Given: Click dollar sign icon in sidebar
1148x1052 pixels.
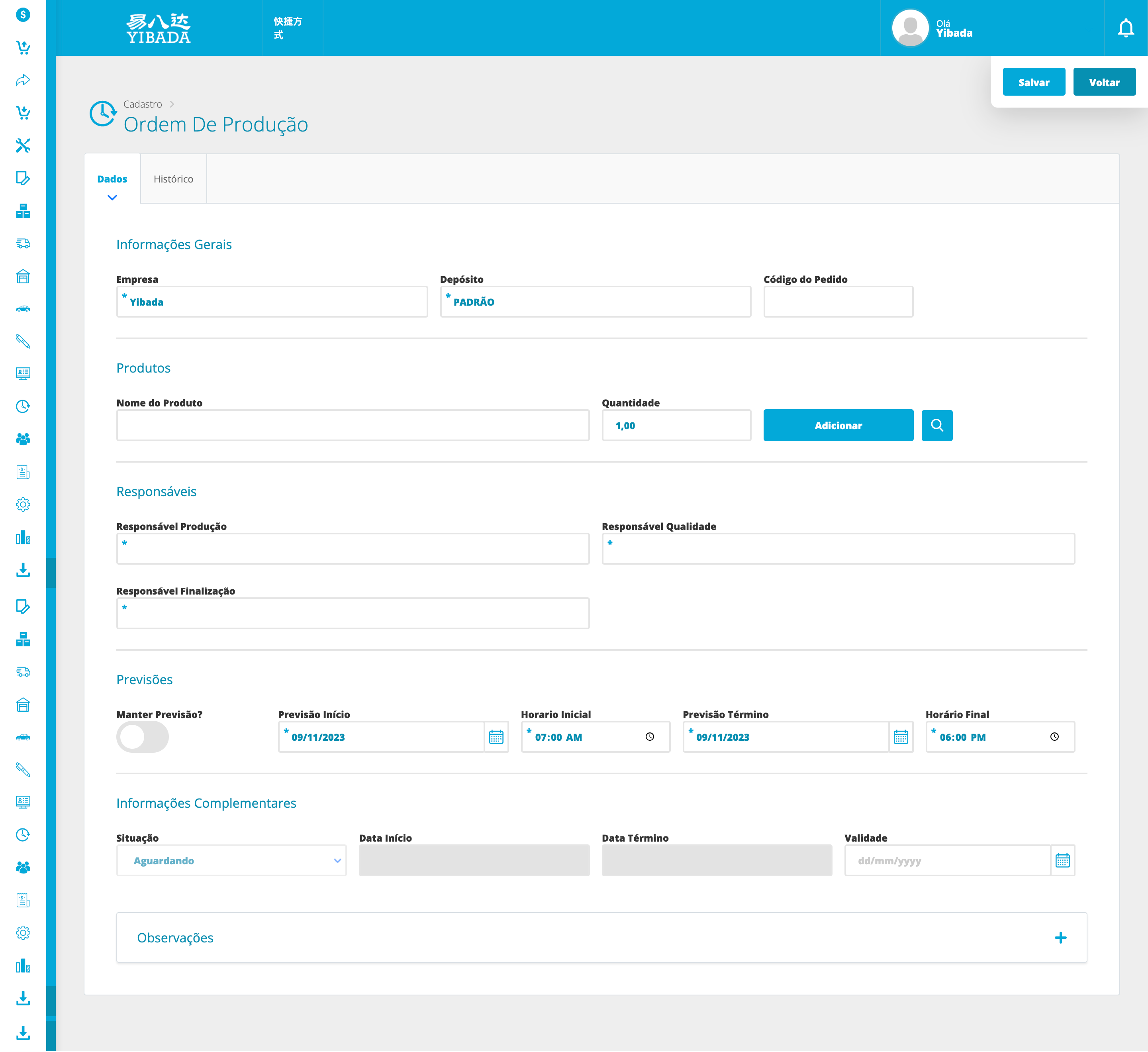Looking at the screenshot, I should 23,15.
